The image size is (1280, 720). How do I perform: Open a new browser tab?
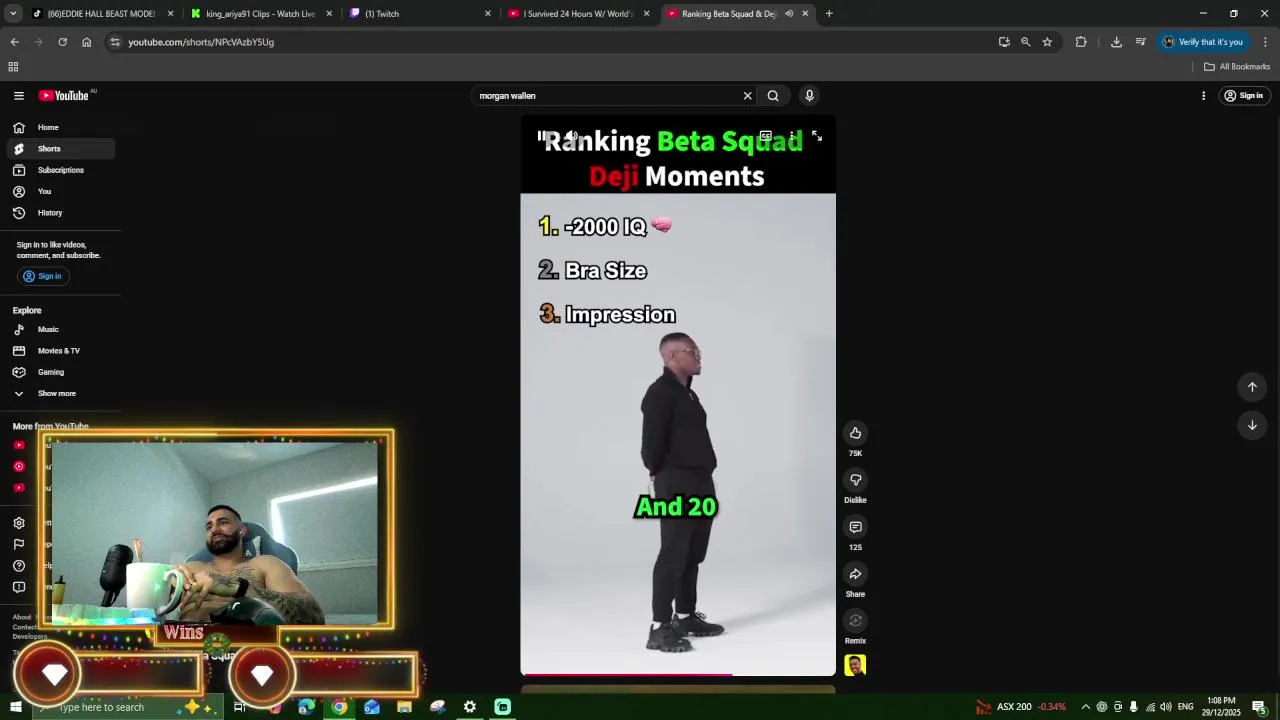click(829, 14)
